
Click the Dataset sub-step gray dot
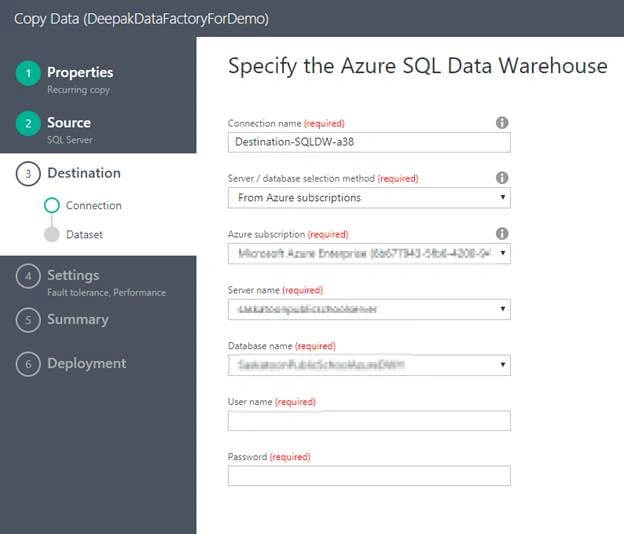52,234
